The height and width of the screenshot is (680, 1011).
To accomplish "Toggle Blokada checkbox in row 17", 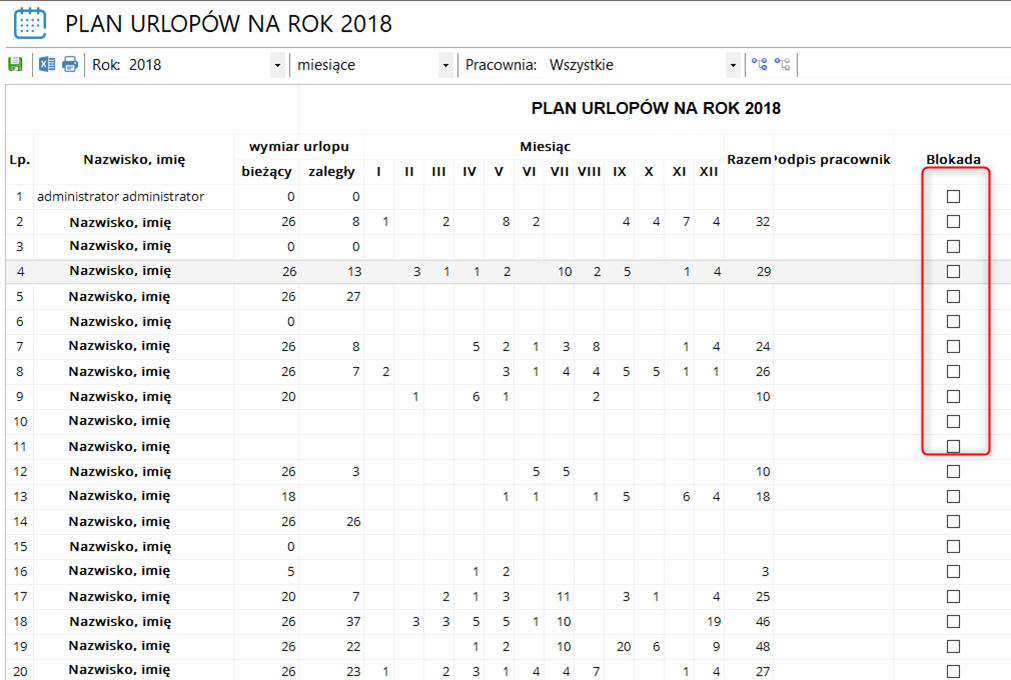I will pyautogui.click(x=953, y=596).
